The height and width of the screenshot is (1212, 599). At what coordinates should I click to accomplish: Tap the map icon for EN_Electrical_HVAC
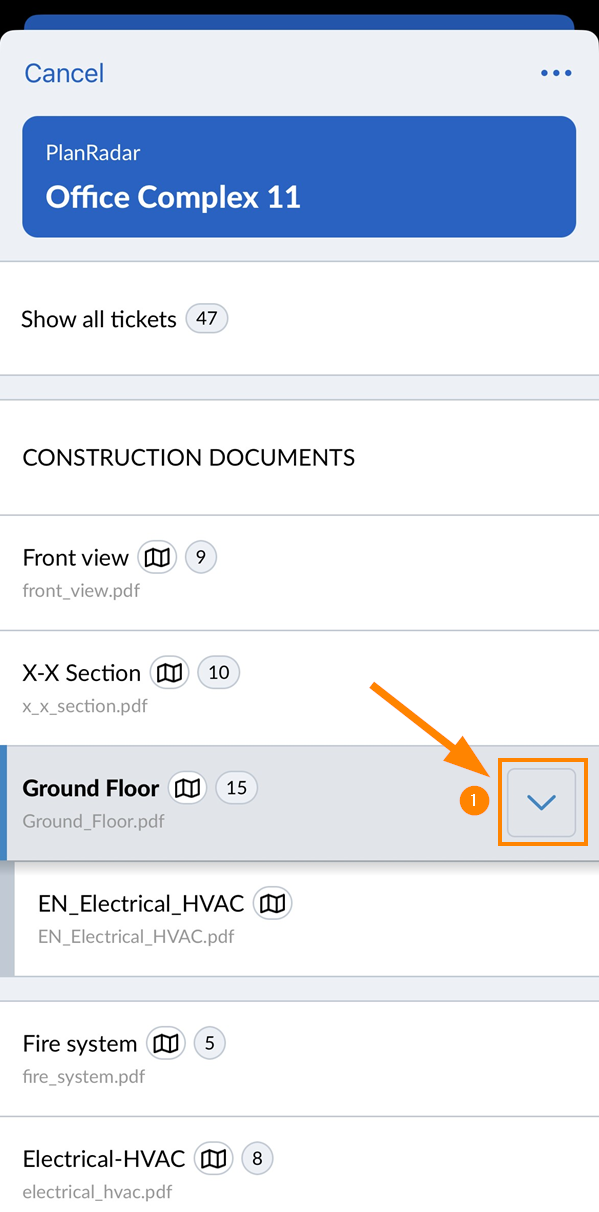click(x=273, y=904)
